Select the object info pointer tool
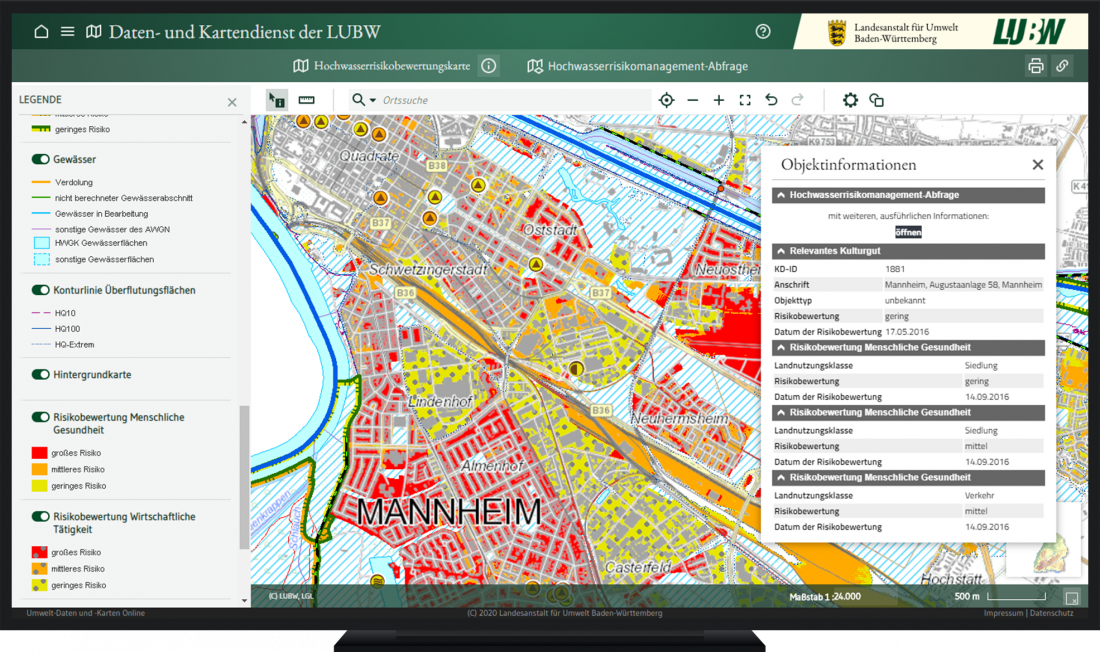Image resolution: width=1100 pixels, height=652 pixels. 276,100
